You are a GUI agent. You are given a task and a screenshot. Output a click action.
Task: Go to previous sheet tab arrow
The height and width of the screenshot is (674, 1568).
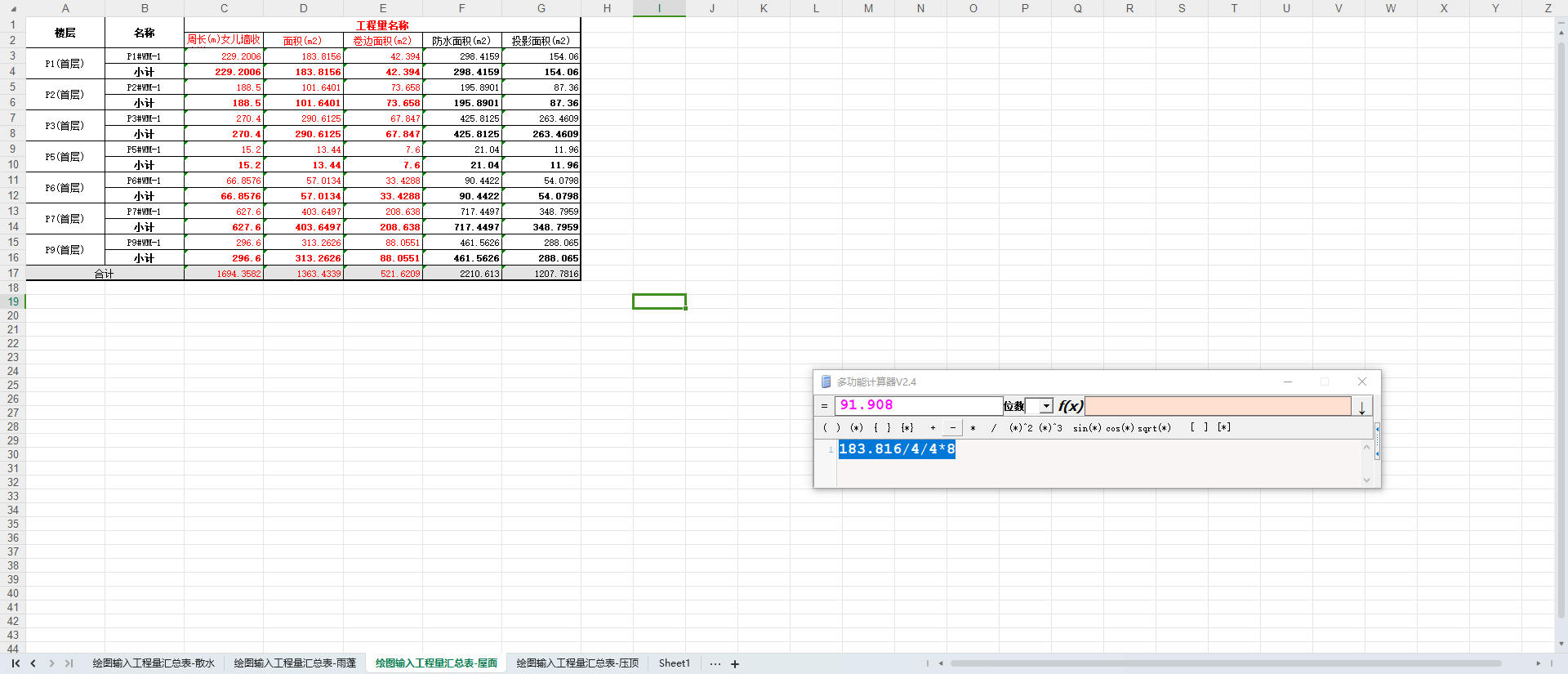[33, 663]
